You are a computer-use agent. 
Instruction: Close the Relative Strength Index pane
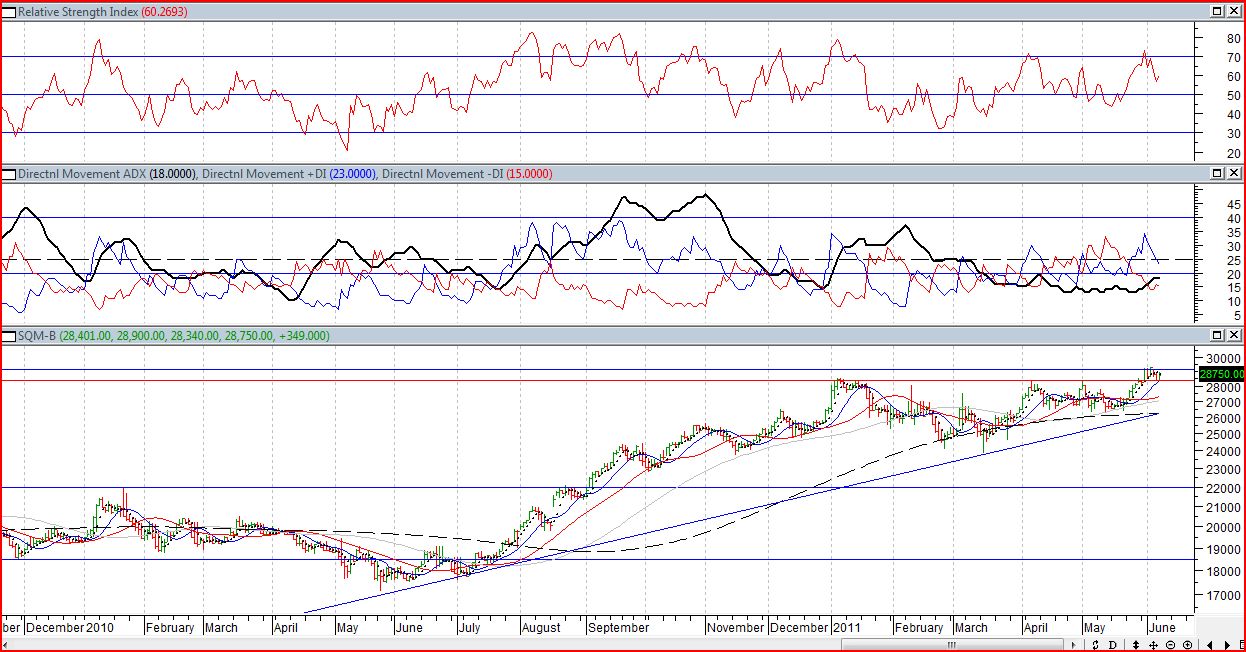[x=1233, y=11]
